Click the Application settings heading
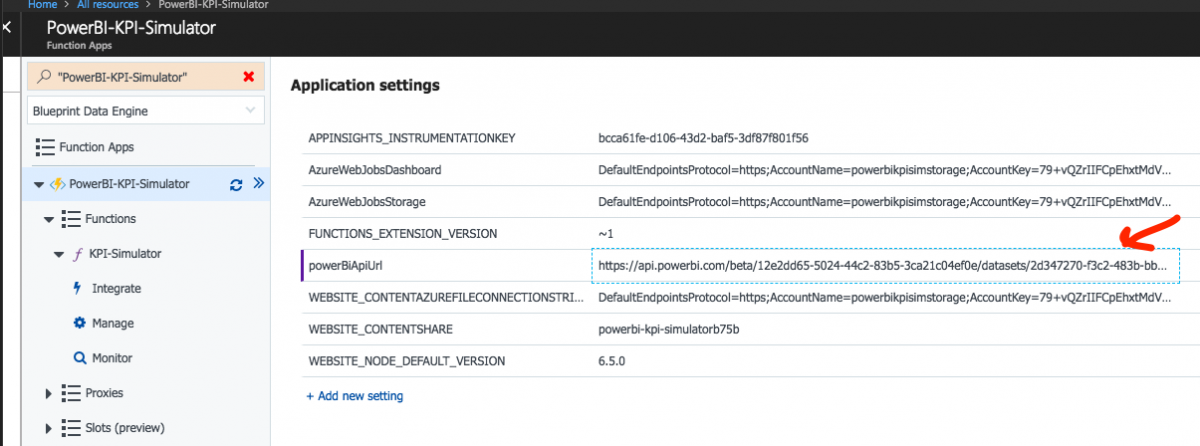This screenshot has width=1200, height=446. 364,86
